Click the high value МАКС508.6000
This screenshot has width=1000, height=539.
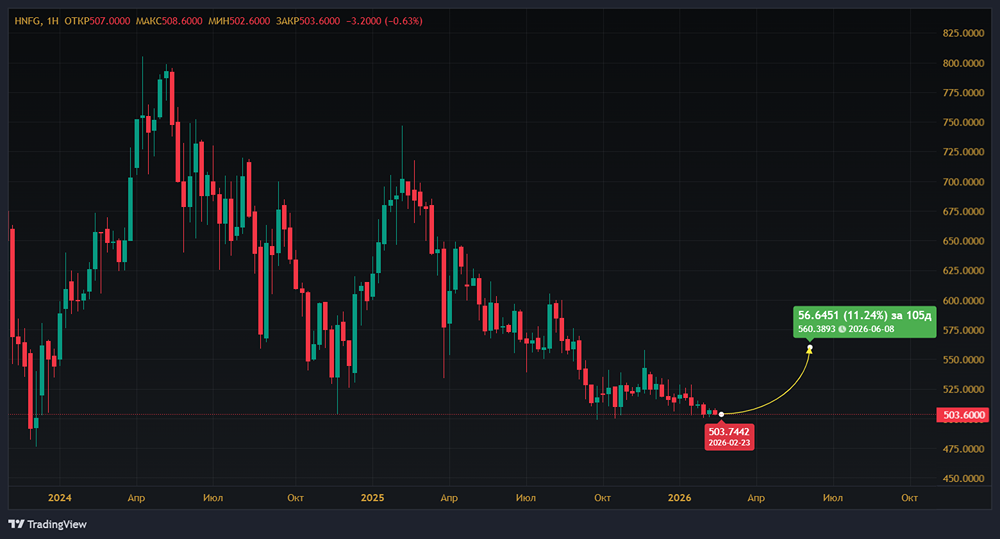coord(169,21)
